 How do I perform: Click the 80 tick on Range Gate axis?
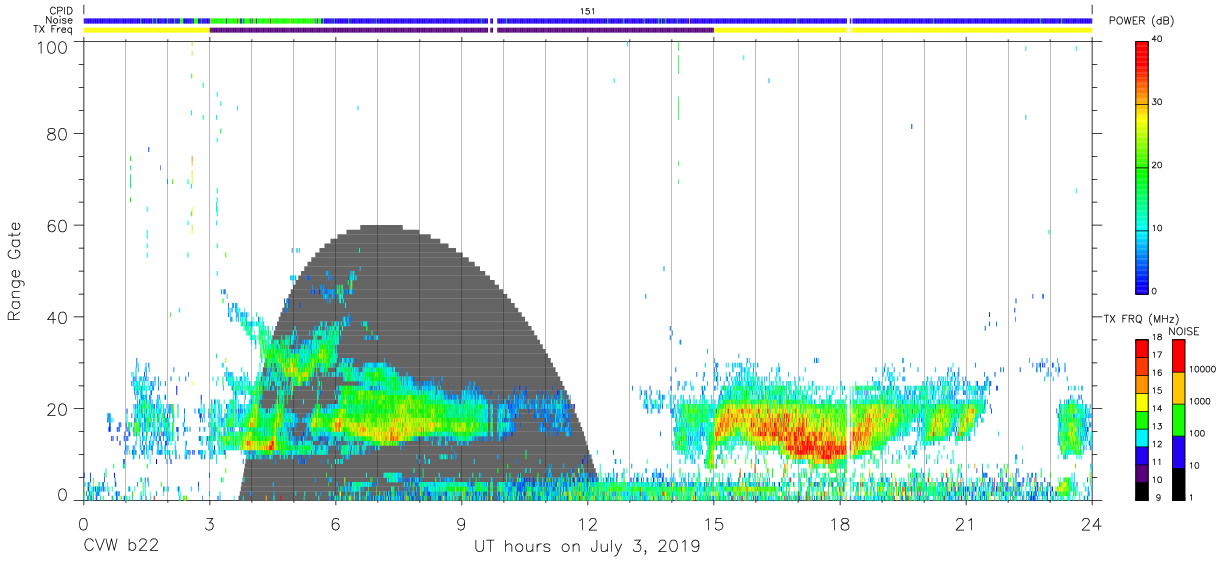(x=58, y=134)
